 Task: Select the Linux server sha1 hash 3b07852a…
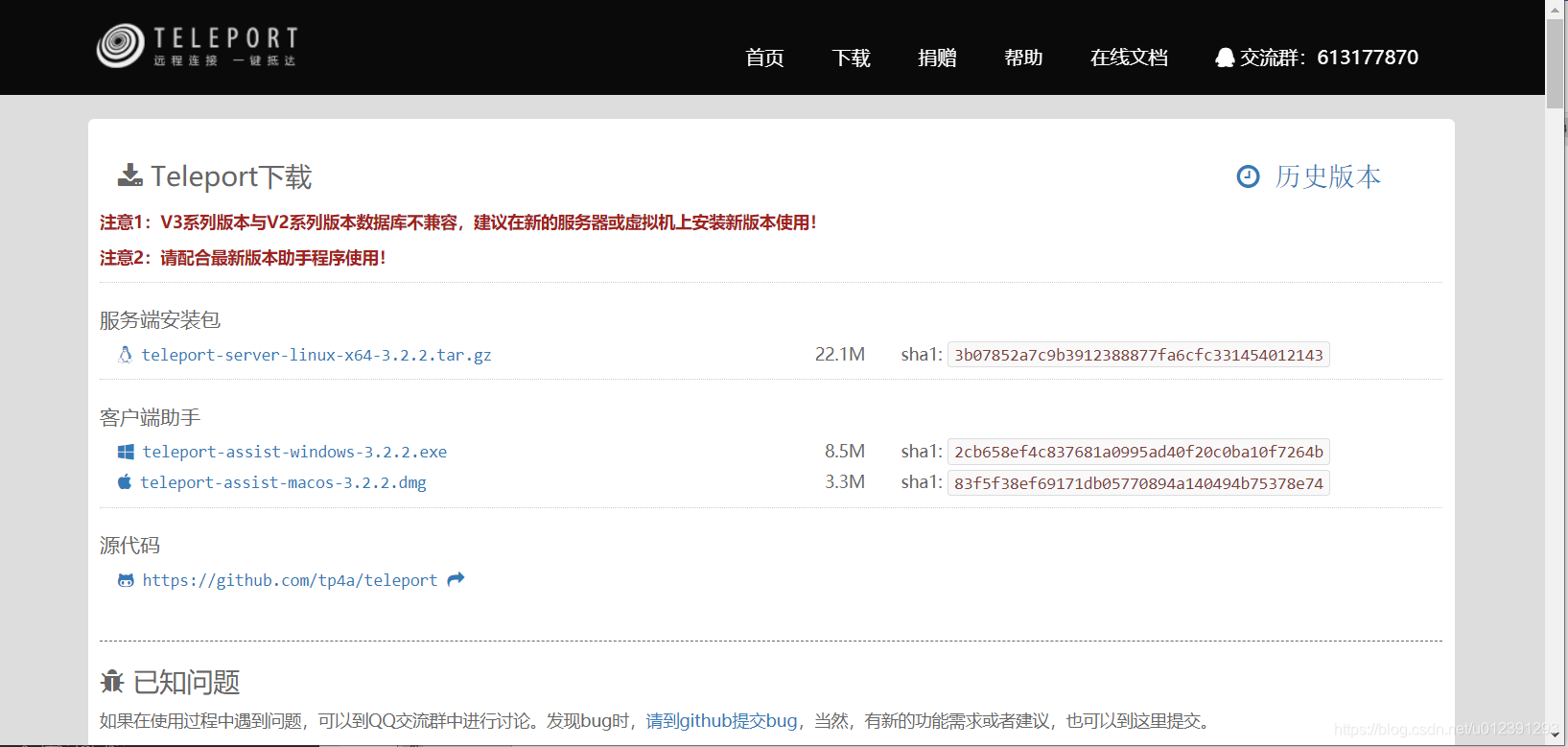coord(1138,355)
